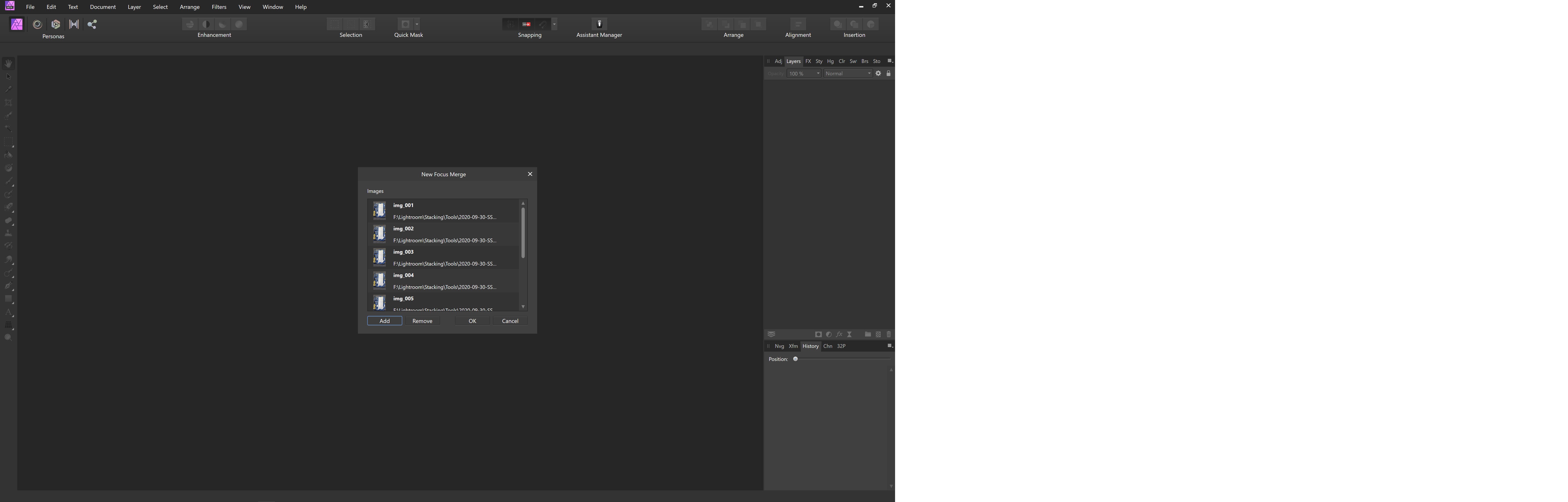Switch to the Photo persona
Image resolution: width=1568 pixels, height=502 pixels.
tap(17, 24)
